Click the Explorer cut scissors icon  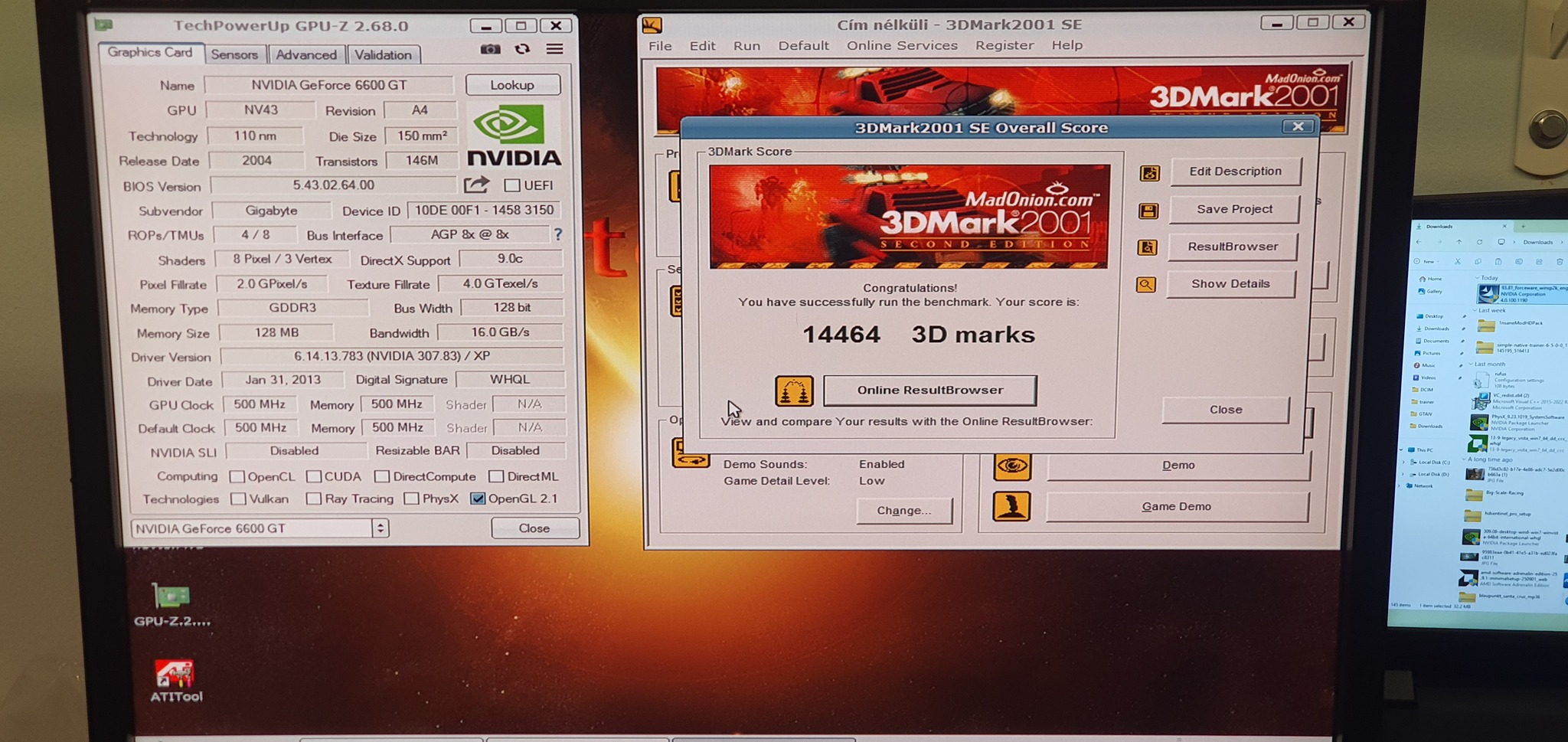click(x=1457, y=261)
